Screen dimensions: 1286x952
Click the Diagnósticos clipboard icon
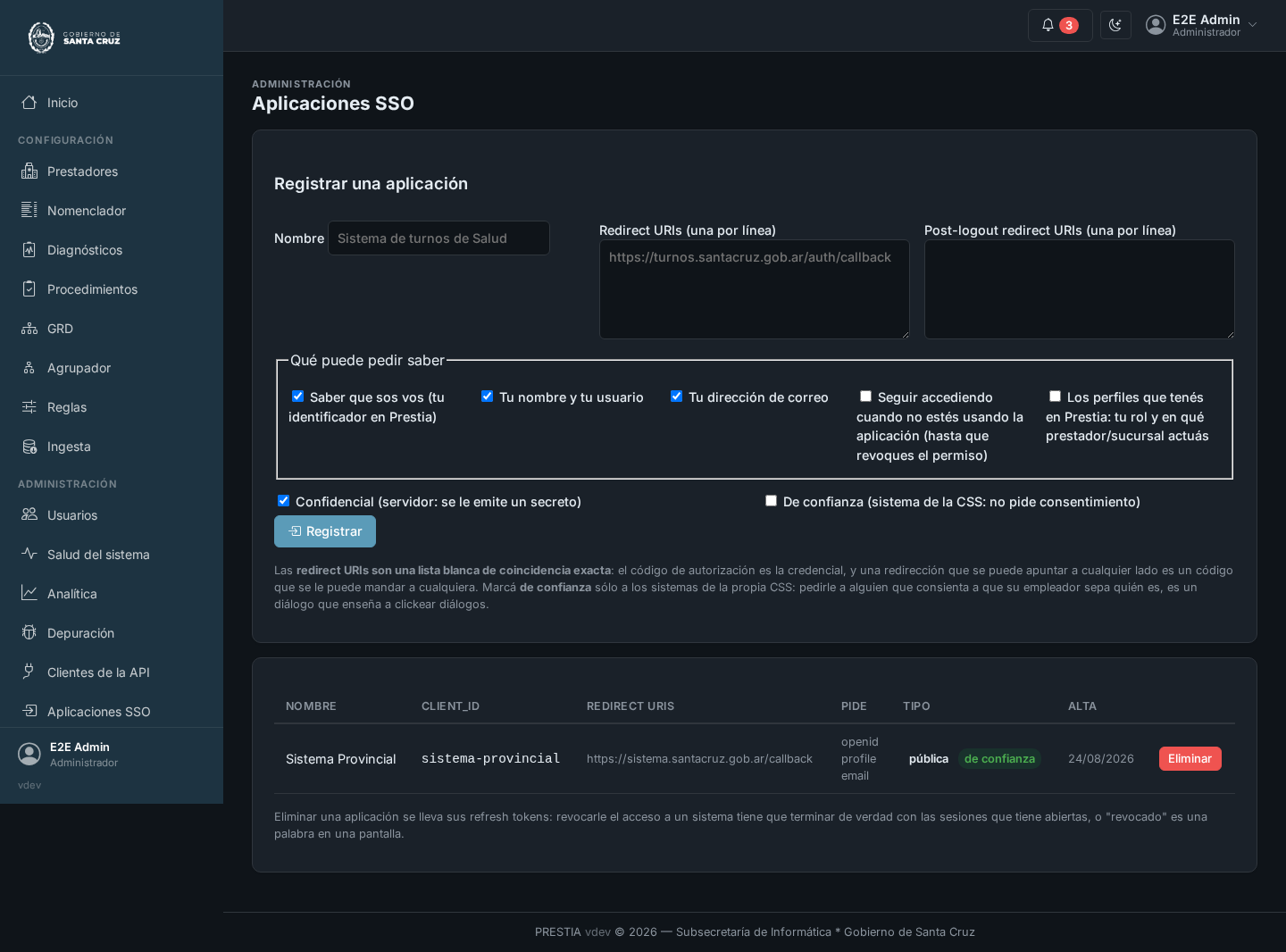[x=29, y=249]
